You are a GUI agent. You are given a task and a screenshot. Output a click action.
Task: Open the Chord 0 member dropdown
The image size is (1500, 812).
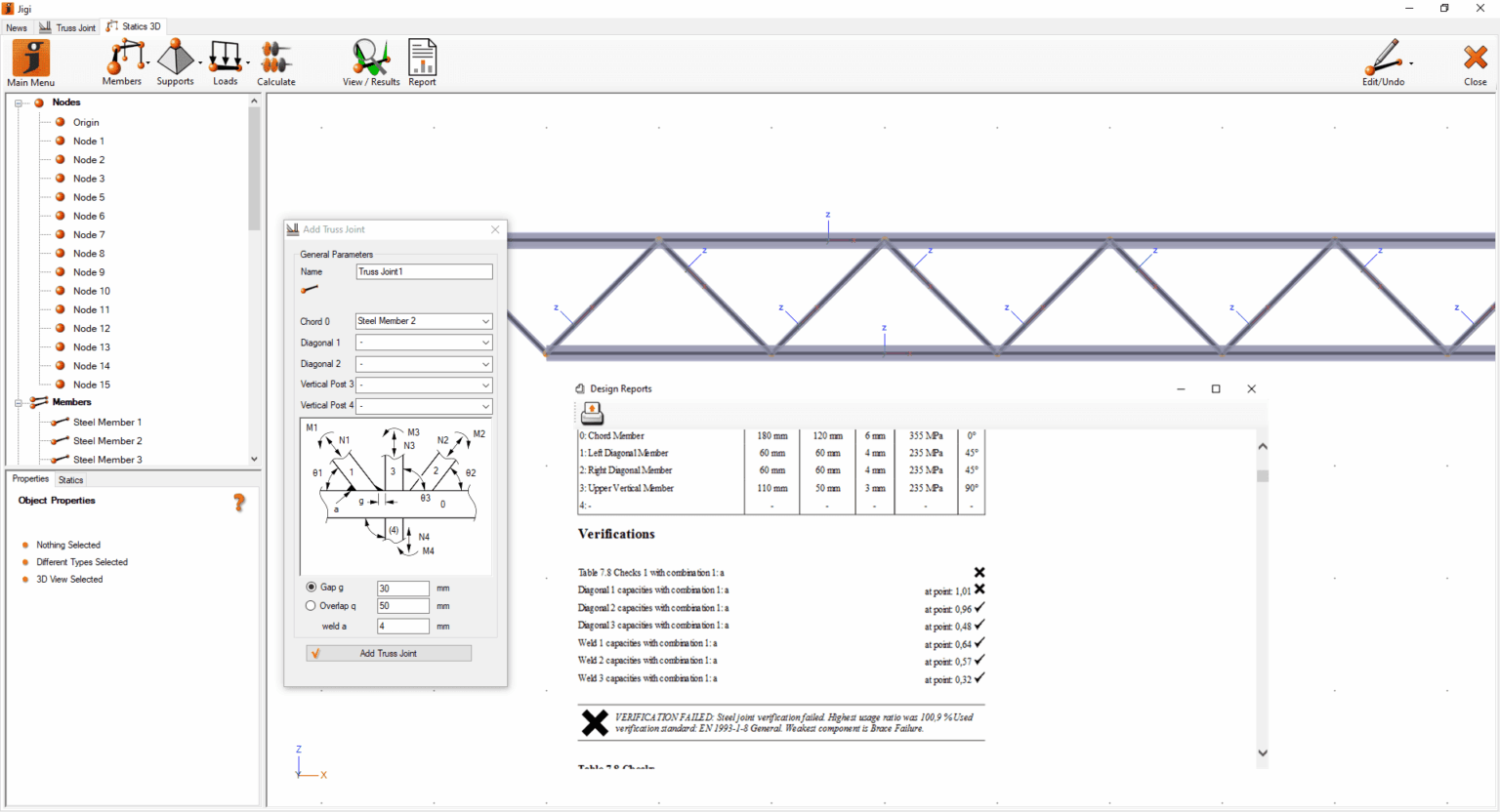point(485,321)
